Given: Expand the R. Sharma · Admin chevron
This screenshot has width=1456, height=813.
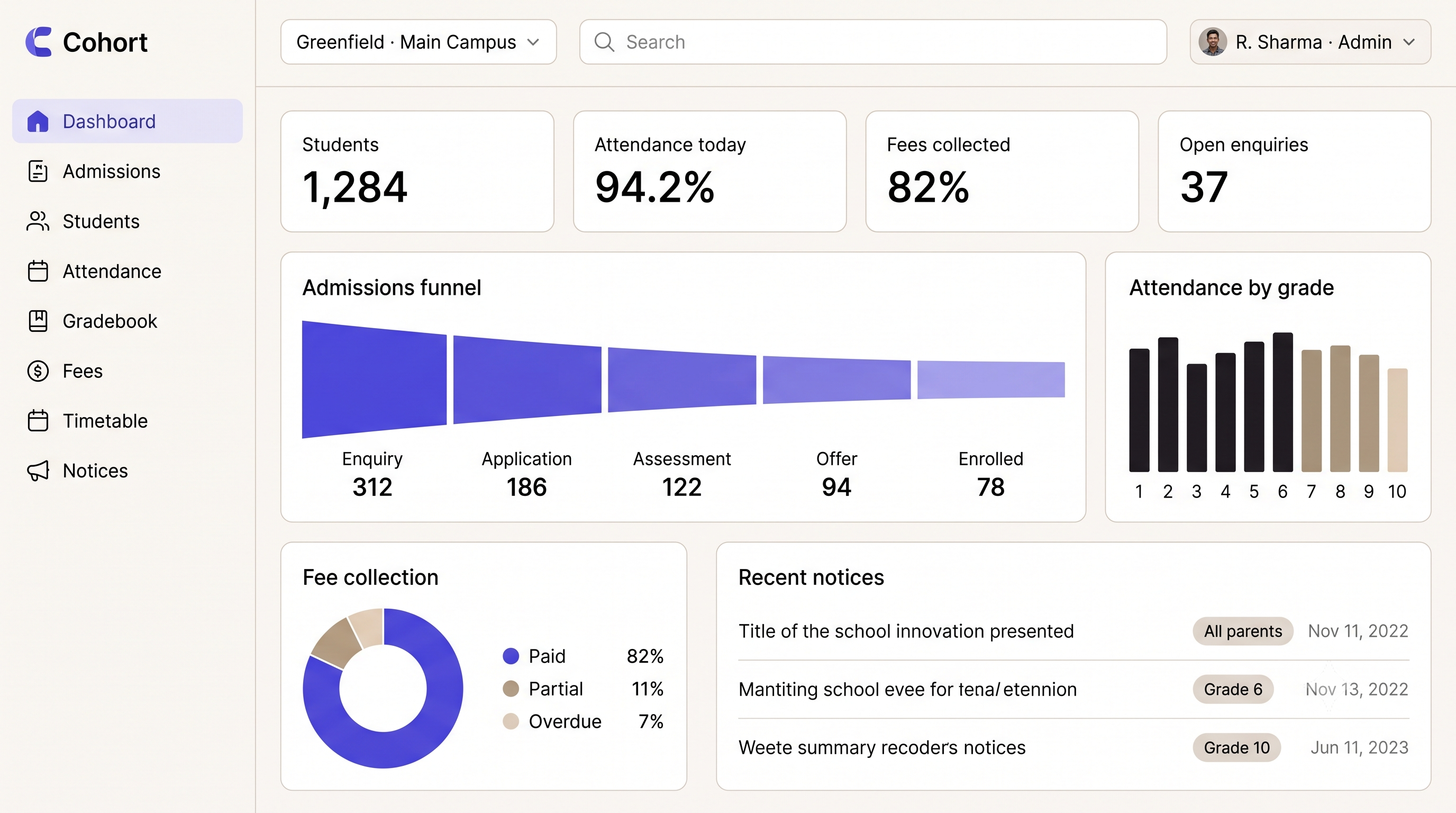Looking at the screenshot, I should coord(1409,42).
